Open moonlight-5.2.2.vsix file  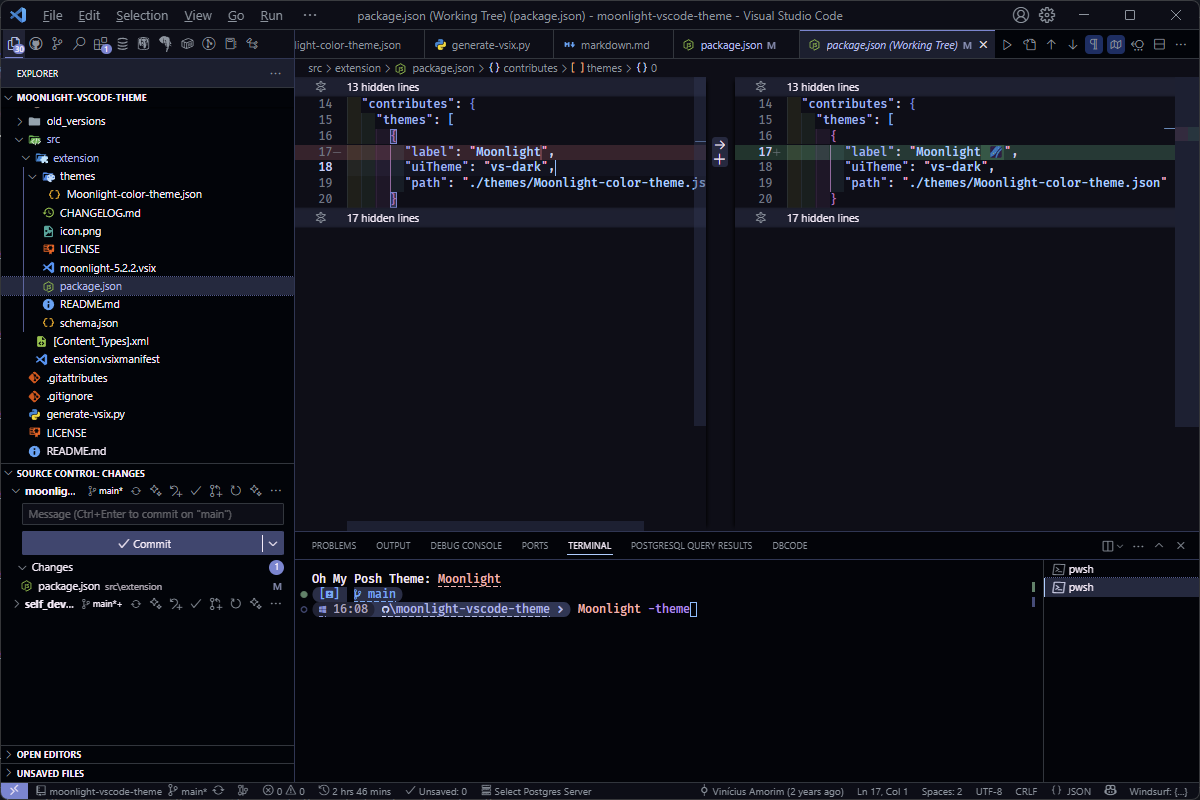click(108, 268)
